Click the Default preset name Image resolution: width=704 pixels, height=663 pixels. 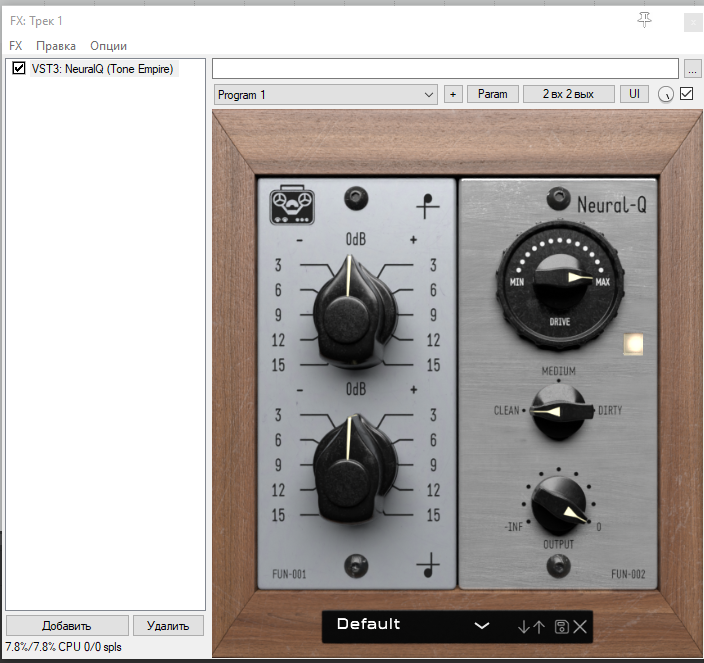[x=368, y=624]
